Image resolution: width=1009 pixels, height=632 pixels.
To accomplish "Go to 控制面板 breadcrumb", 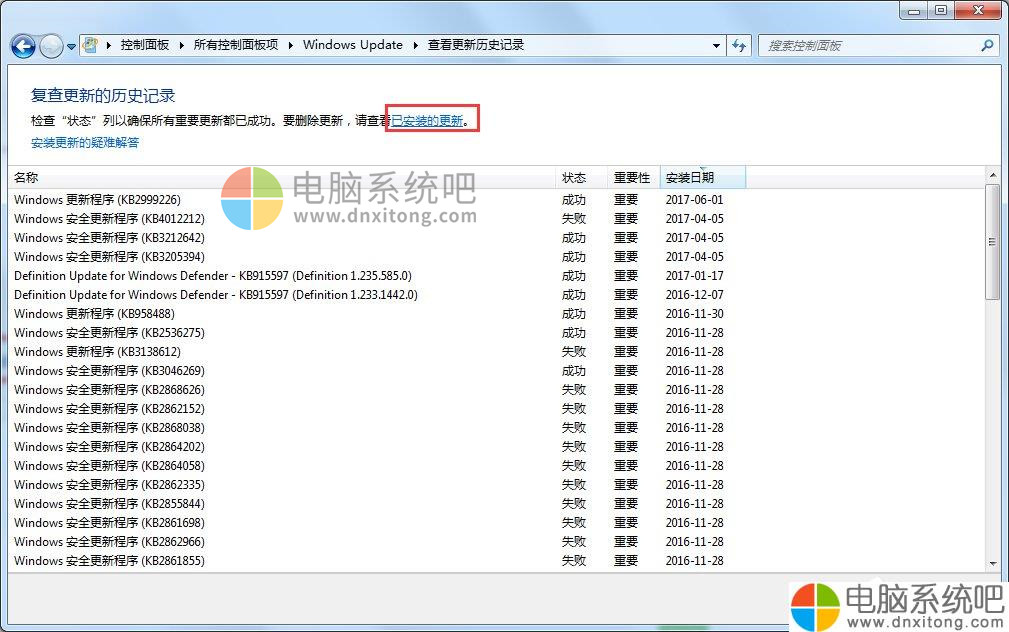I will coord(145,45).
